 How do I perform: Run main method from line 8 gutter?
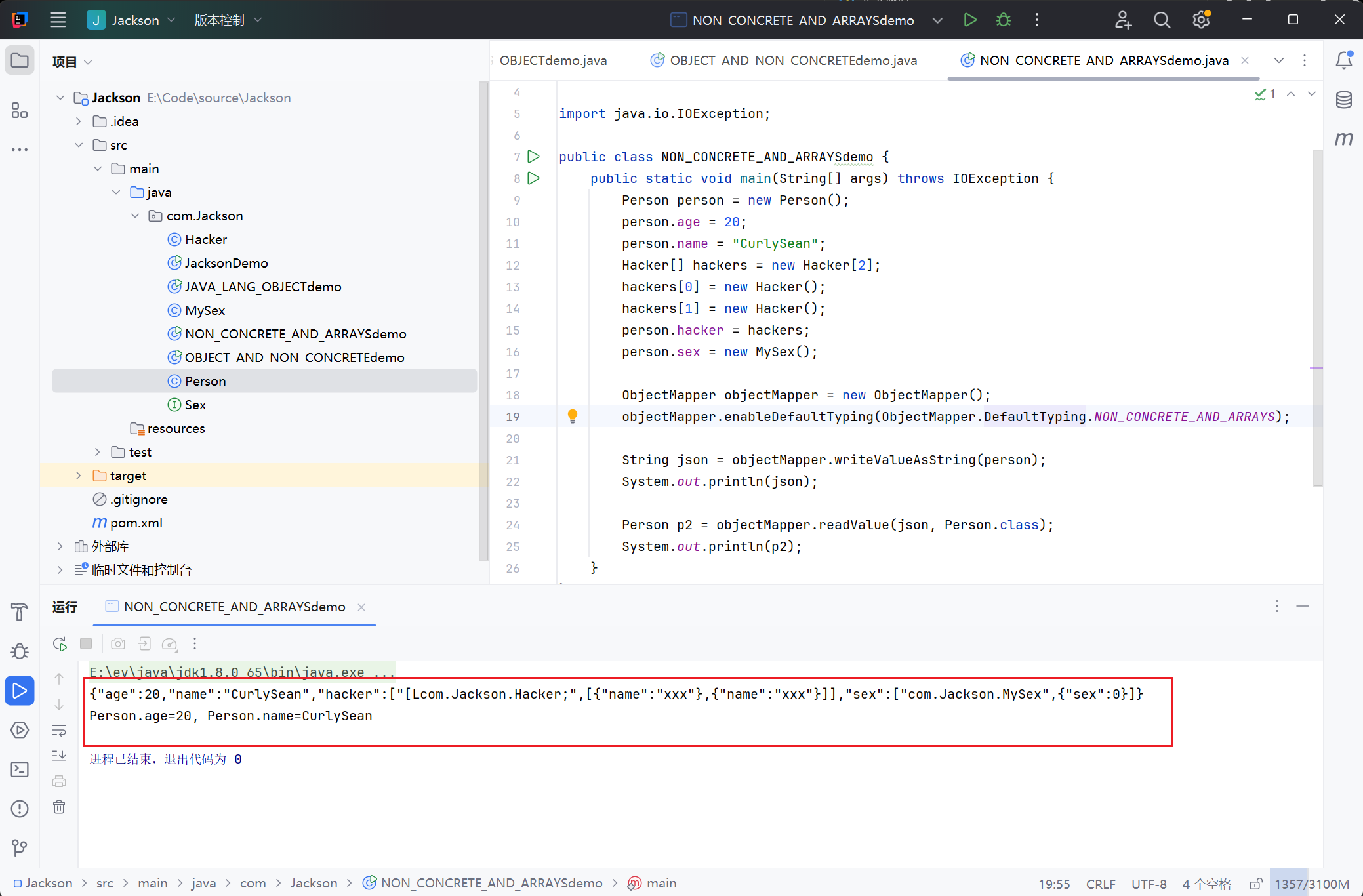(x=534, y=178)
